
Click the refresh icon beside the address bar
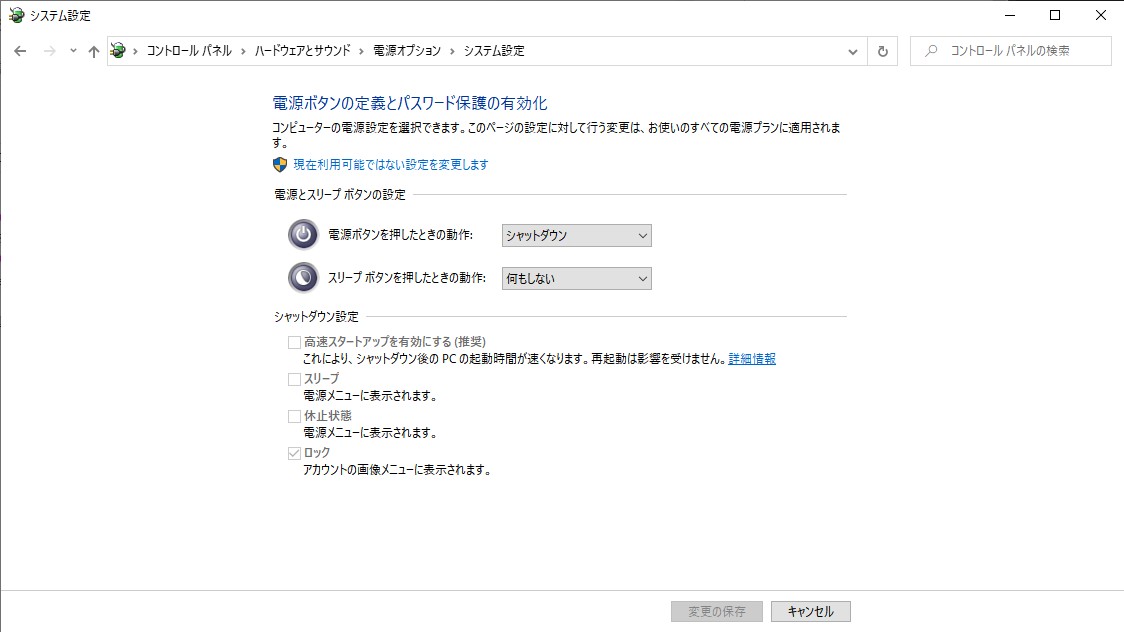(881, 50)
